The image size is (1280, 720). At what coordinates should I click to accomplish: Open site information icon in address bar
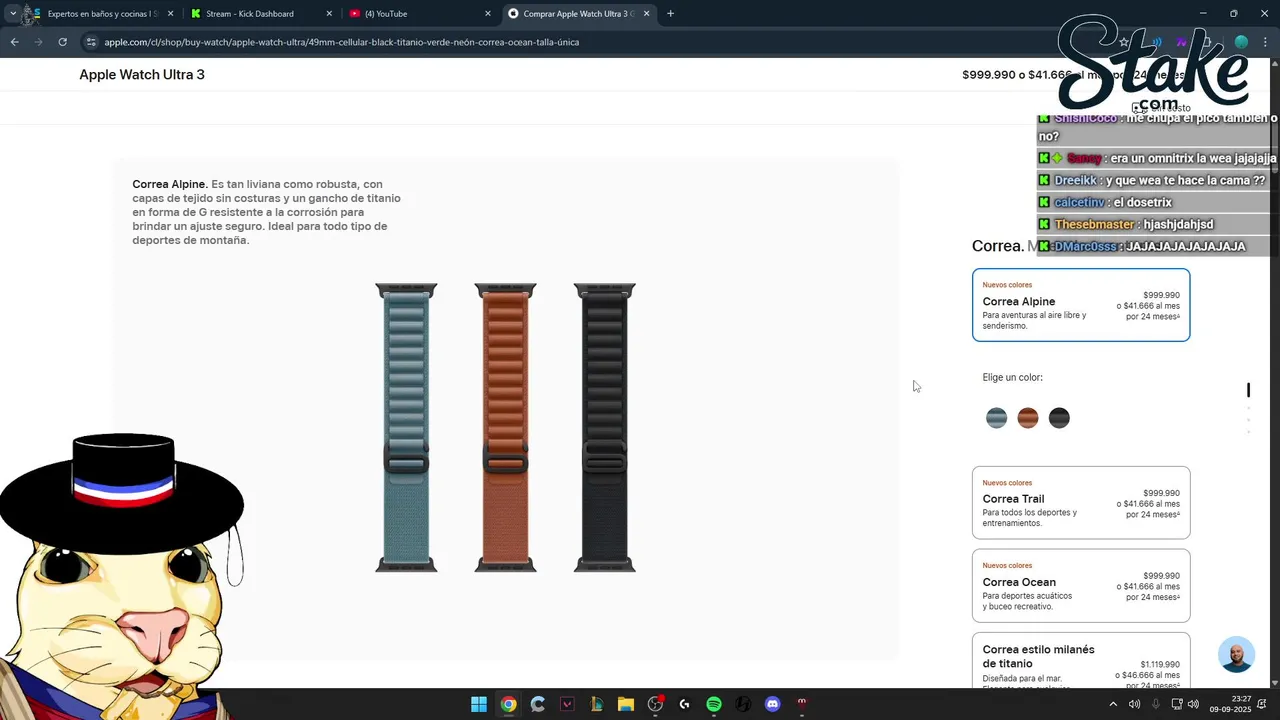pos(91,42)
